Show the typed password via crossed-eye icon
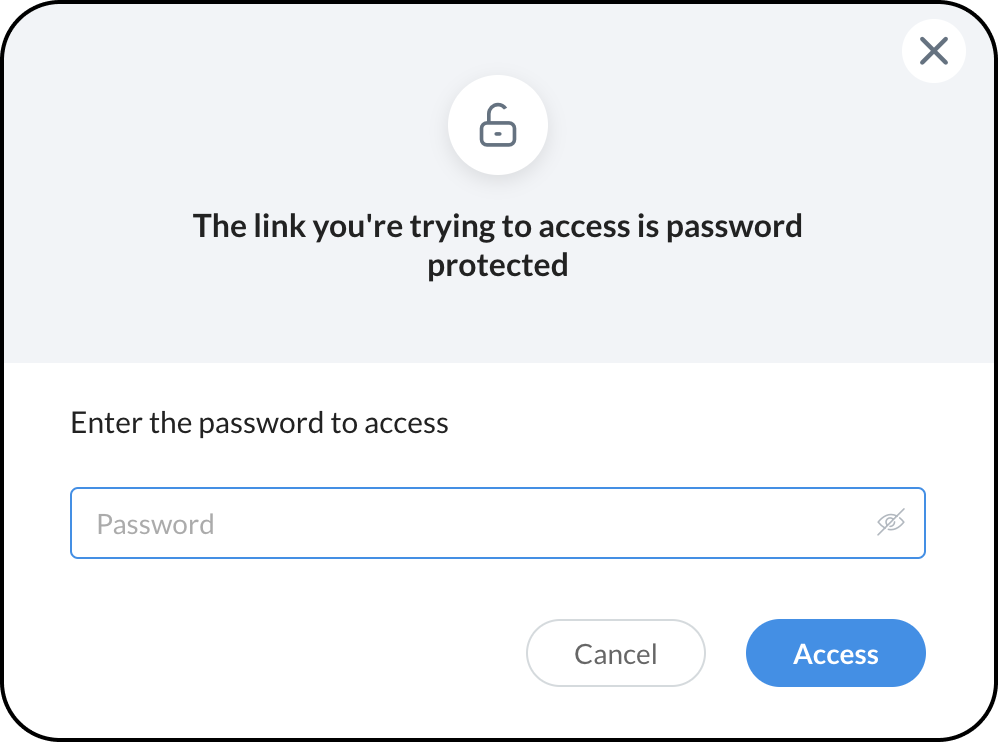Screen dimensions: 998x742 (x=890, y=522)
